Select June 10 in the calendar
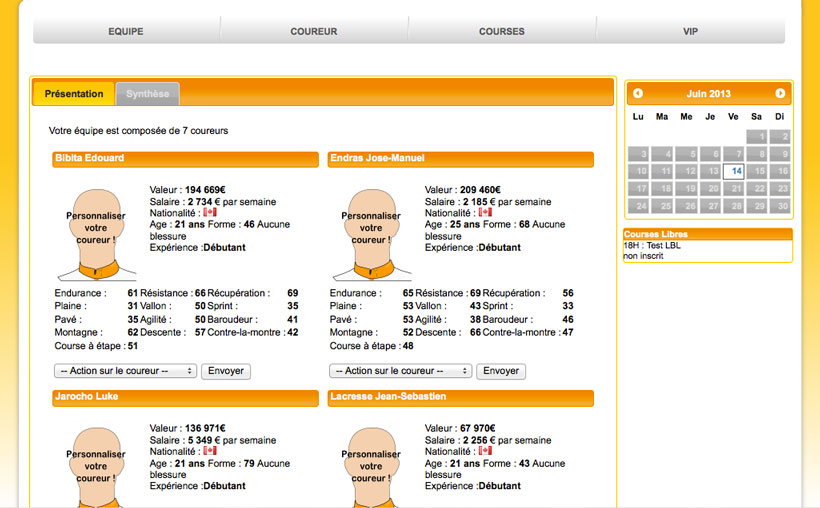Screen dimensions: 820x508 (x=638, y=171)
